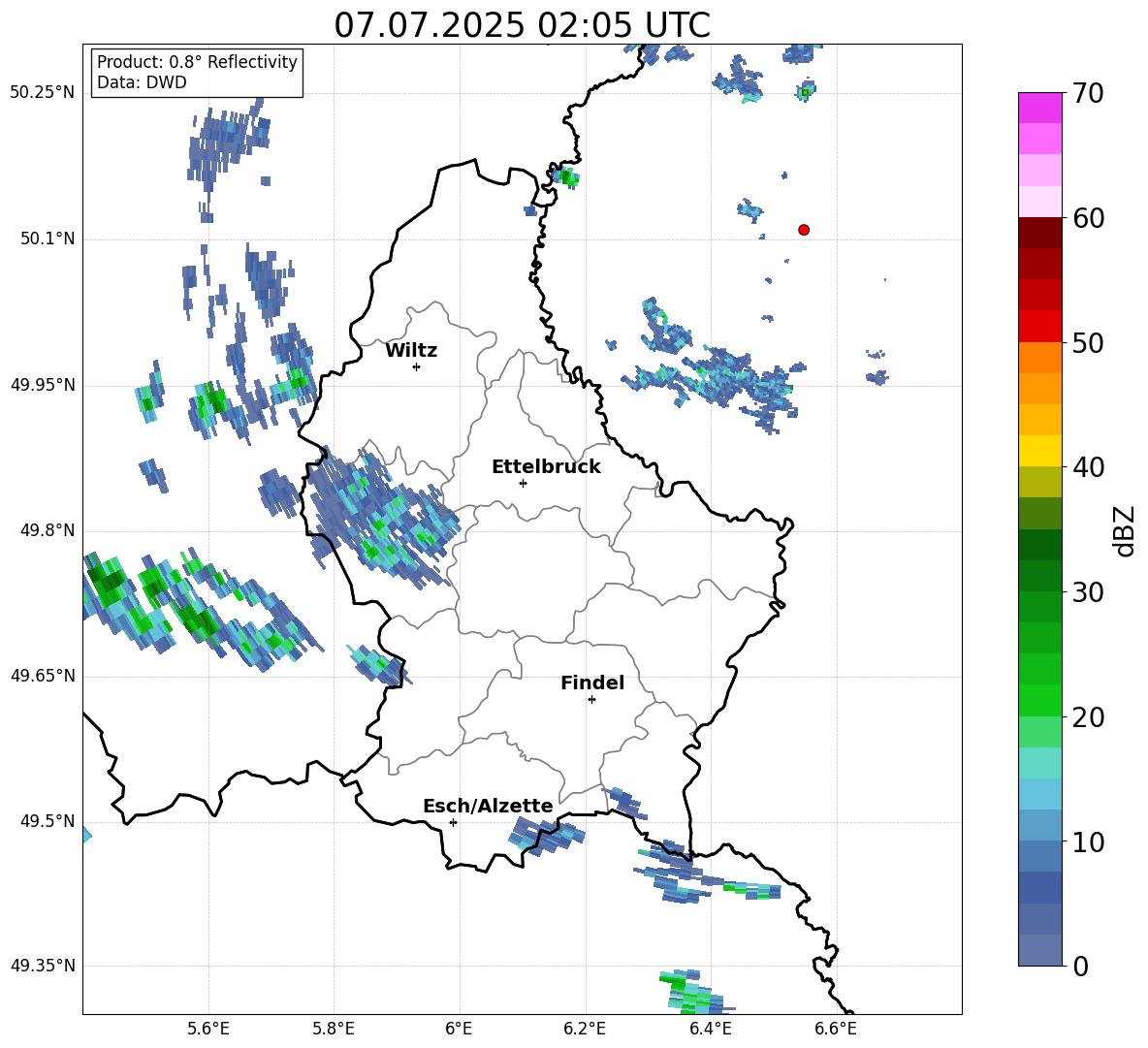This screenshot has height=1048, width=1148.
Task: Click the colorbar 60 tick label
Action: click(1088, 218)
